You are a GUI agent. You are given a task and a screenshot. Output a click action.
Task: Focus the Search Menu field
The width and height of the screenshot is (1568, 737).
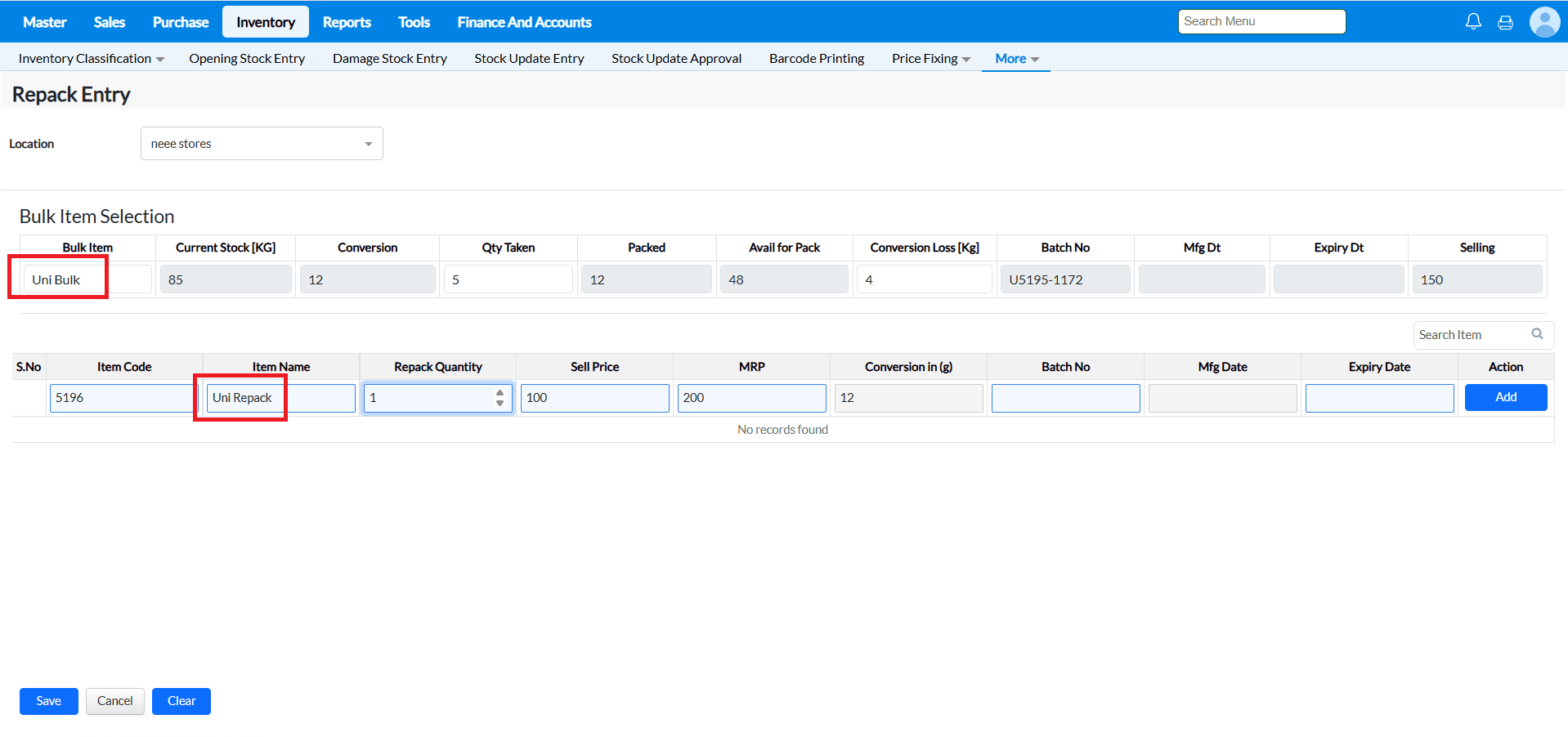1261,22
